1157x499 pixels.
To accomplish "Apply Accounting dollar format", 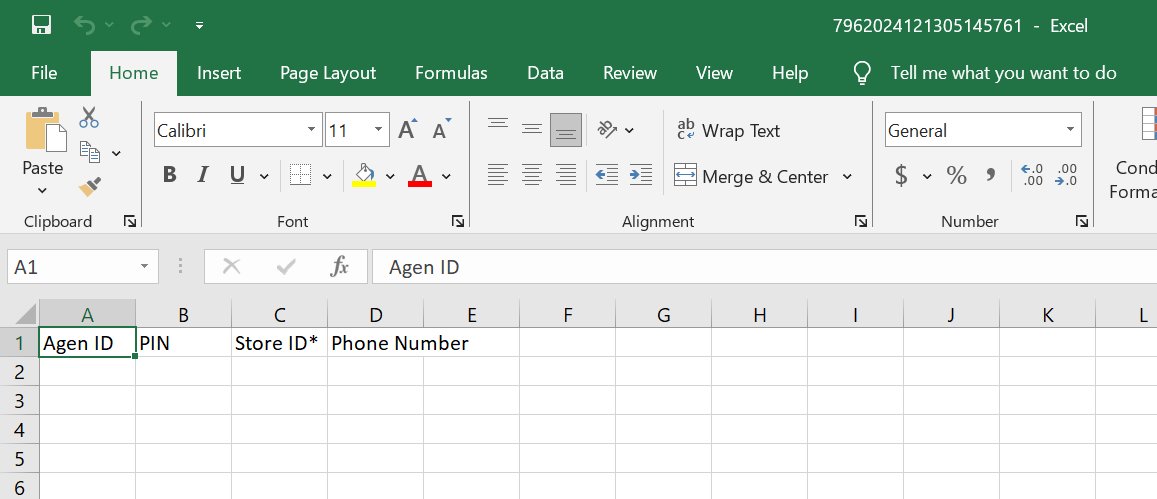I will [901, 175].
